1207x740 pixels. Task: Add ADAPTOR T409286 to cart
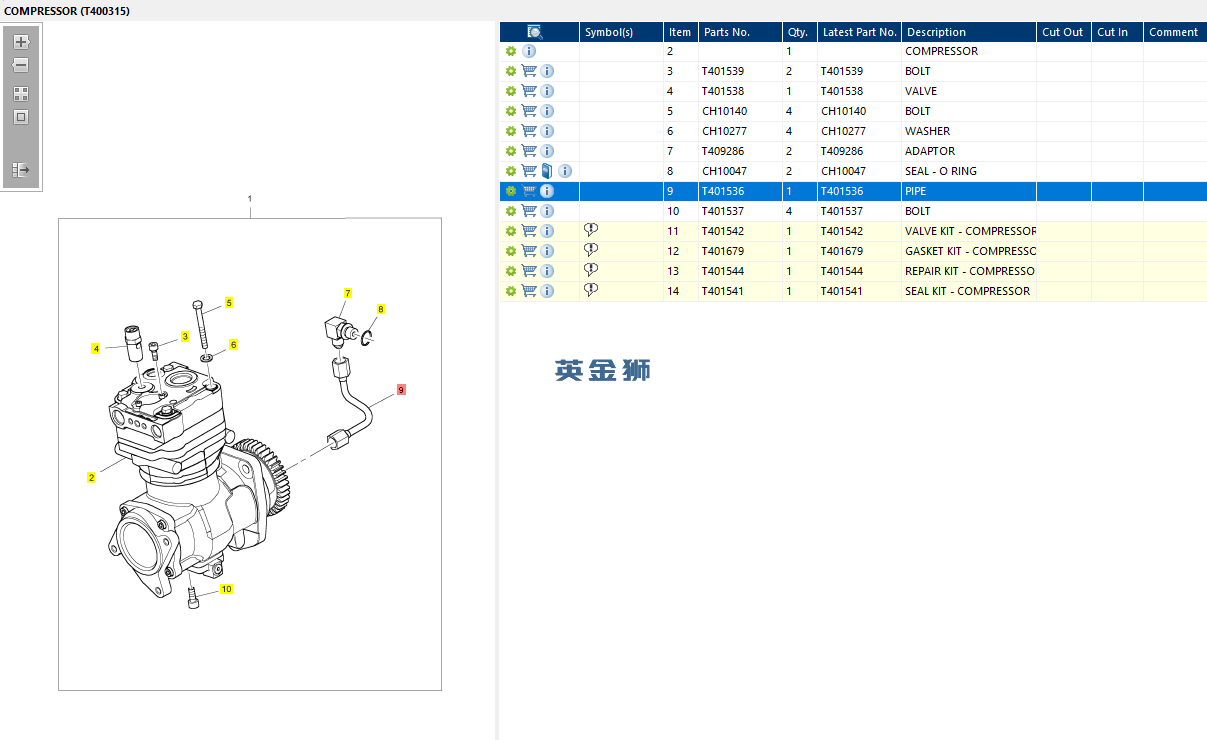tap(529, 151)
